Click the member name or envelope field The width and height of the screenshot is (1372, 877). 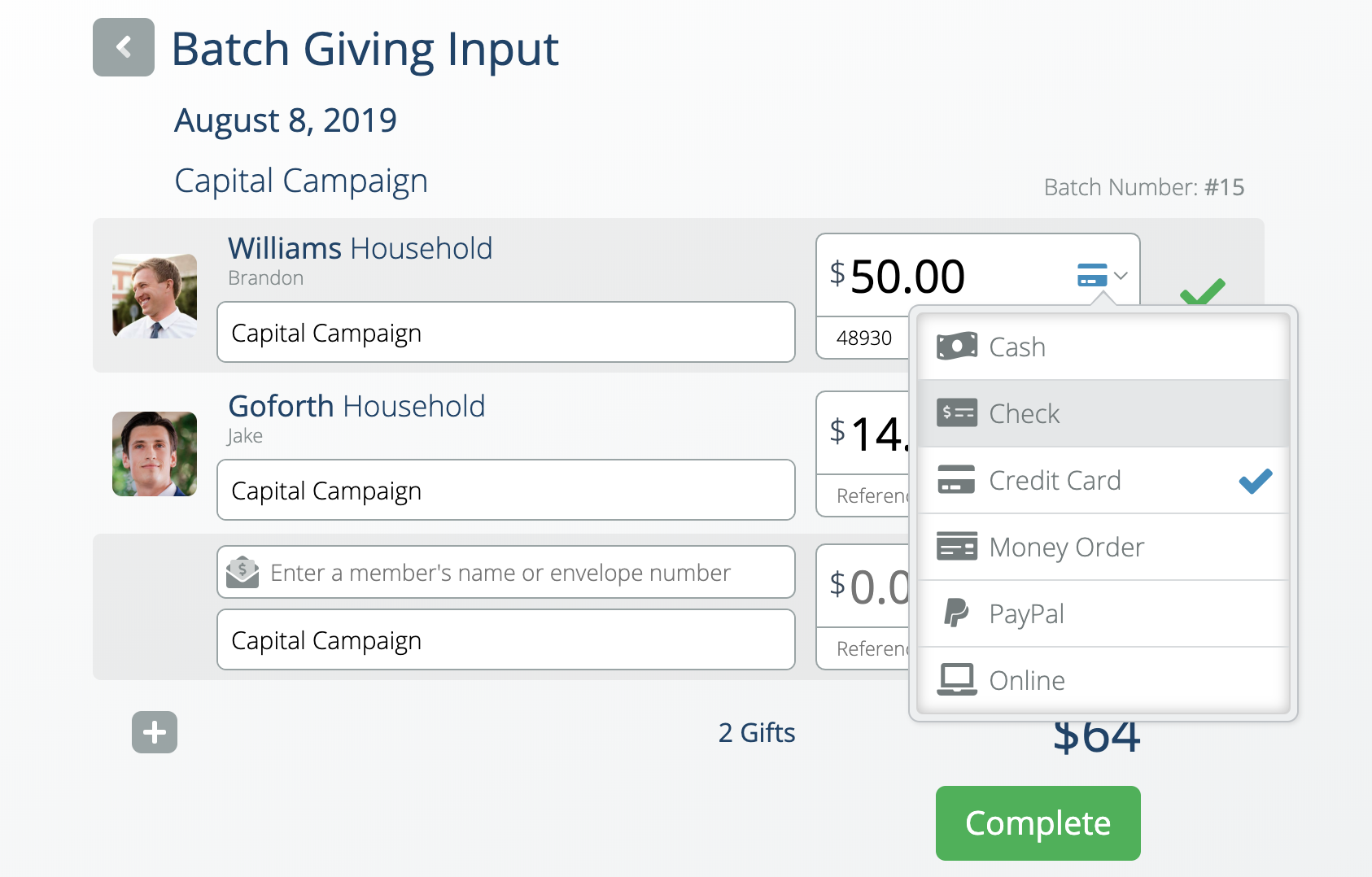[x=506, y=572]
